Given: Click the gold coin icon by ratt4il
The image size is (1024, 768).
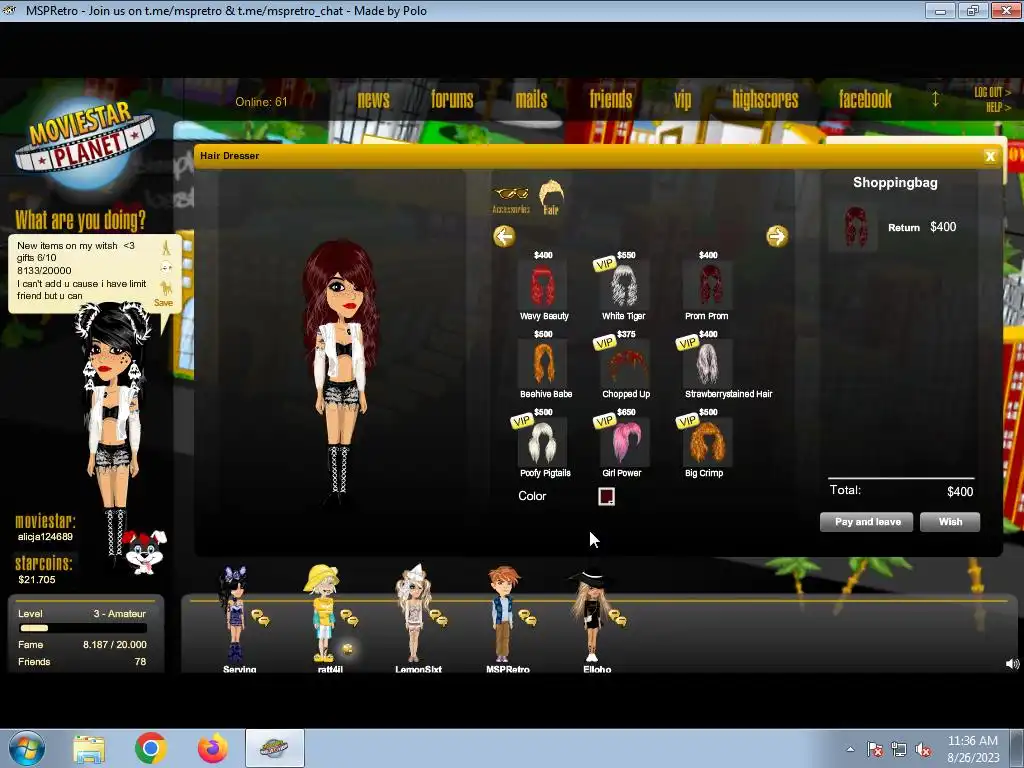Looking at the screenshot, I should 347,648.
